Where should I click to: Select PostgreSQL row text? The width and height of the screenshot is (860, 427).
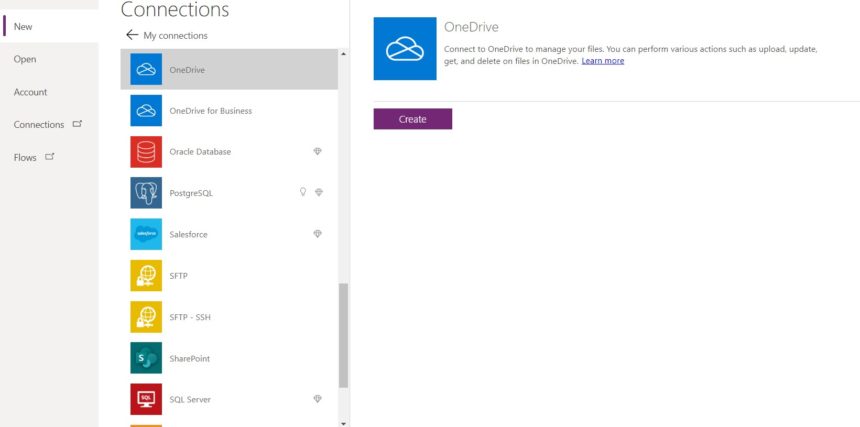191,193
